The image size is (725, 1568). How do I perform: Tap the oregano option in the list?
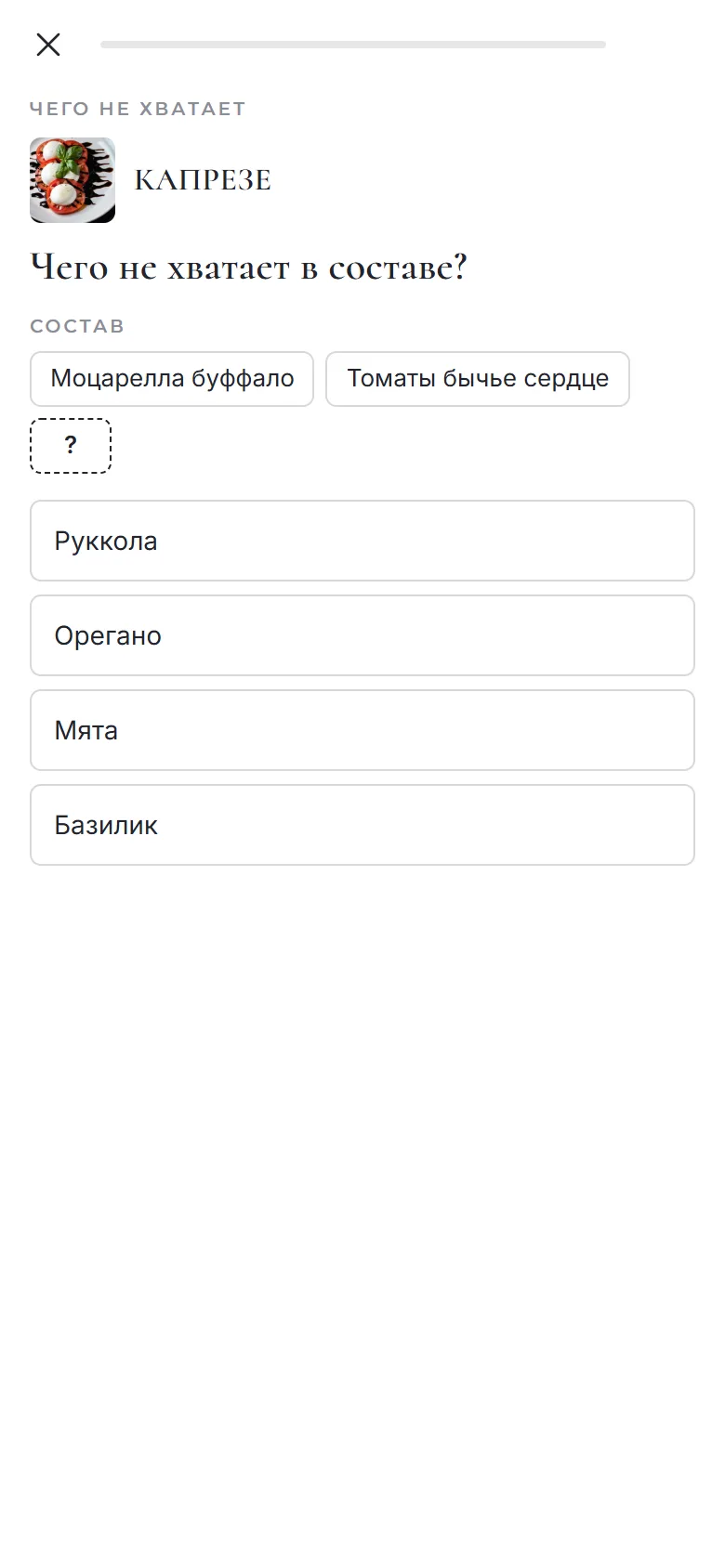coord(362,635)
